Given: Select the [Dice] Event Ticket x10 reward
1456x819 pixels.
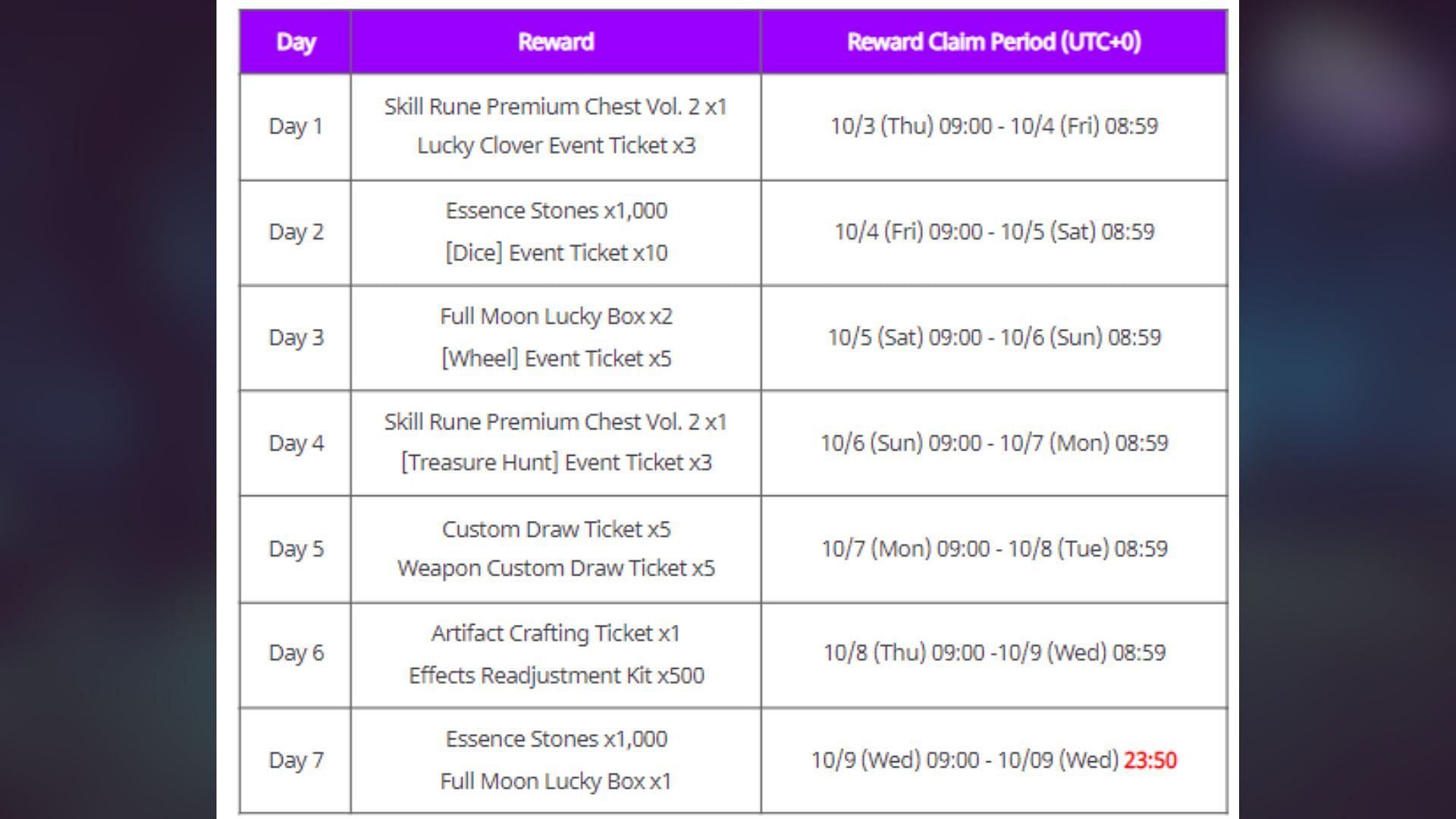Looking at the screenshot, I should [x=556, y=253].
